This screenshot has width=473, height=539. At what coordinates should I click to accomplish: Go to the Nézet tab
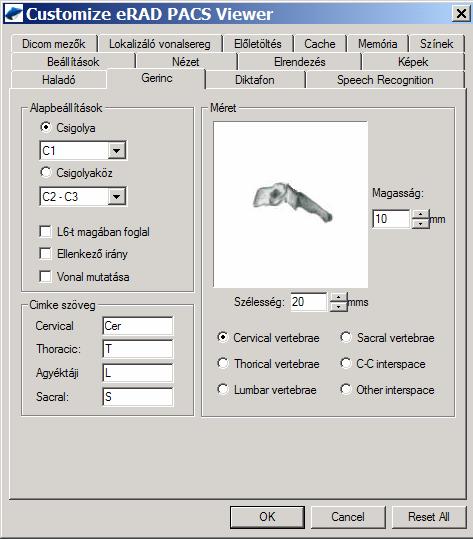186,62
